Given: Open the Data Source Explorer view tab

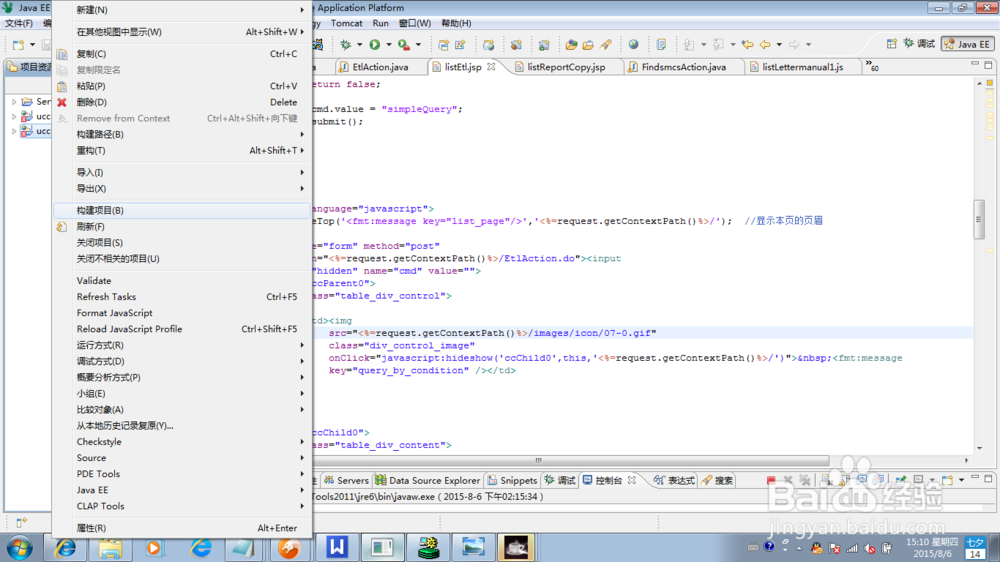Looking at the screenshot, I should pos(427,480).
